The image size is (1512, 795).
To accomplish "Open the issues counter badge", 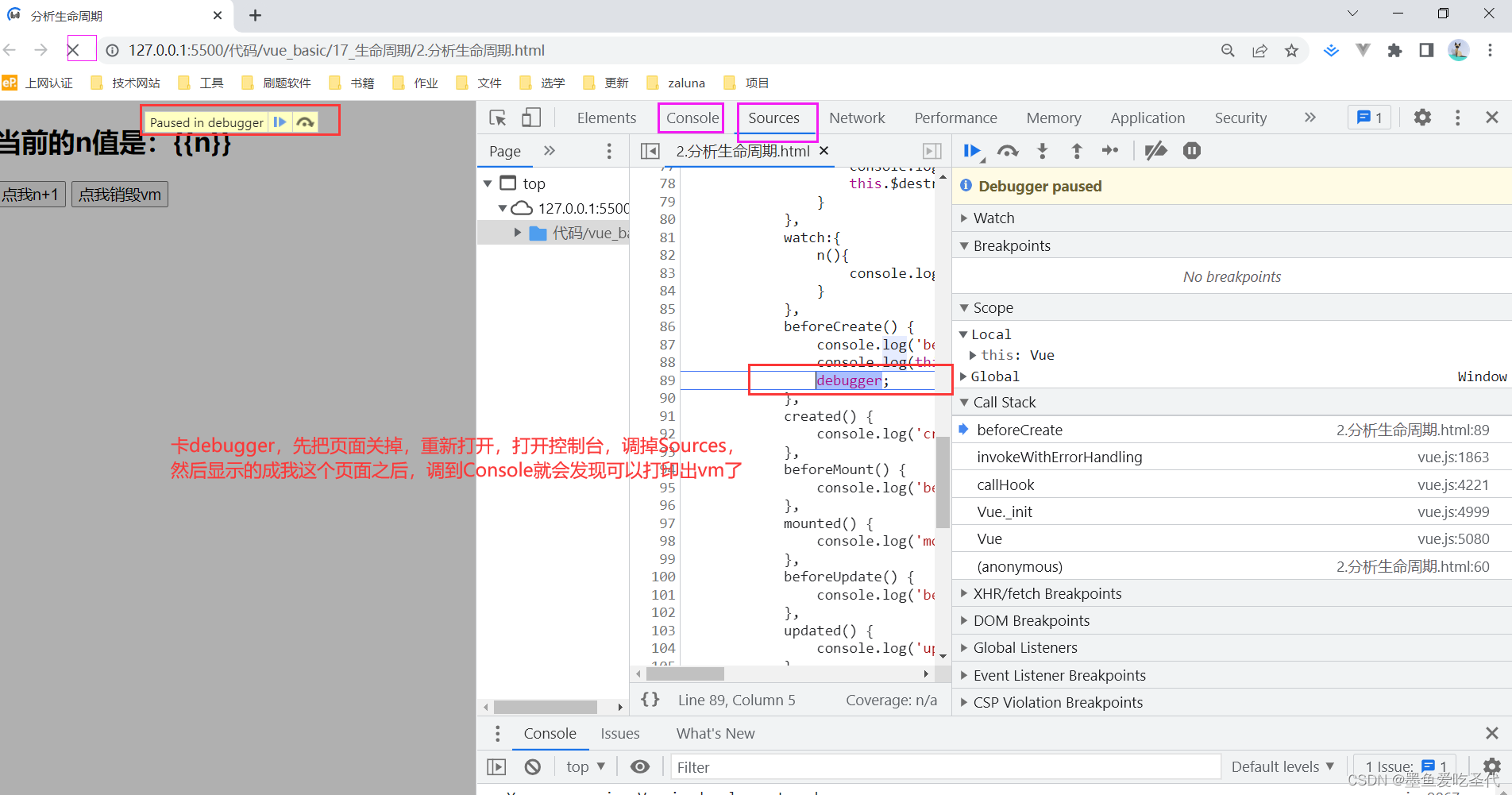I will [1370, 118].
